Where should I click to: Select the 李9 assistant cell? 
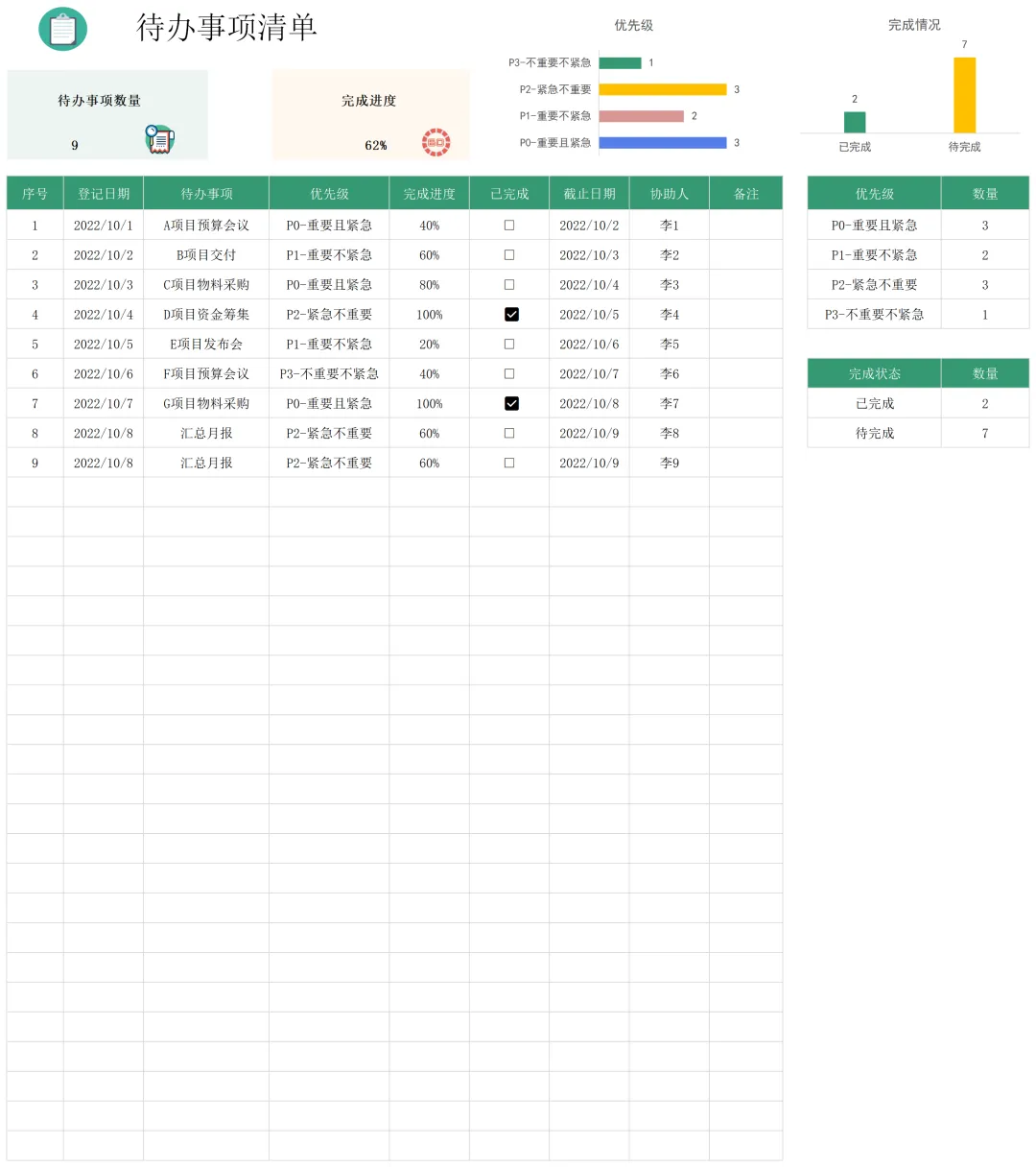(x=670, y=463)
